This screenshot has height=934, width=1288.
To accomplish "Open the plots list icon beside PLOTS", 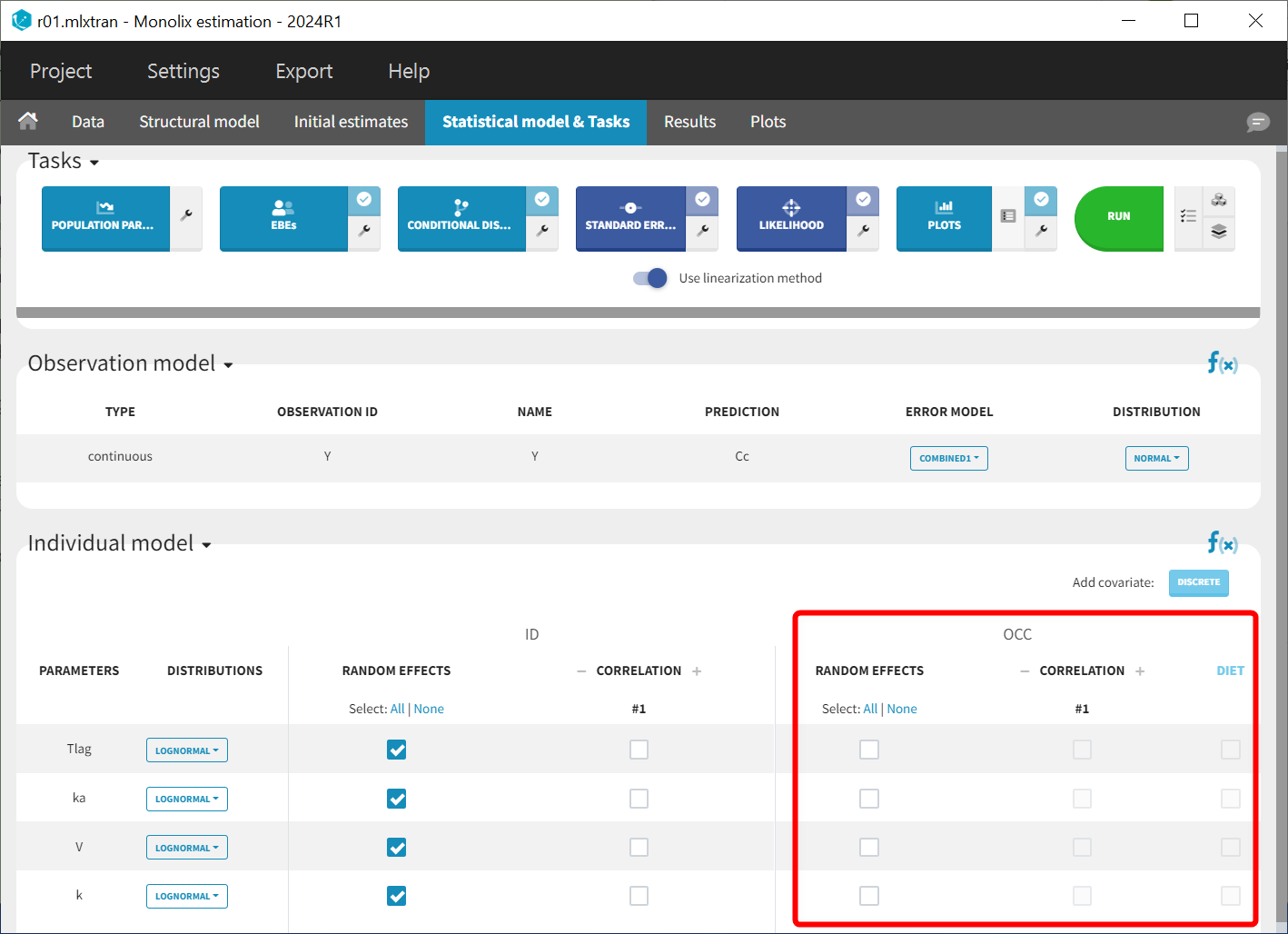I will (x=1007, y=216).
